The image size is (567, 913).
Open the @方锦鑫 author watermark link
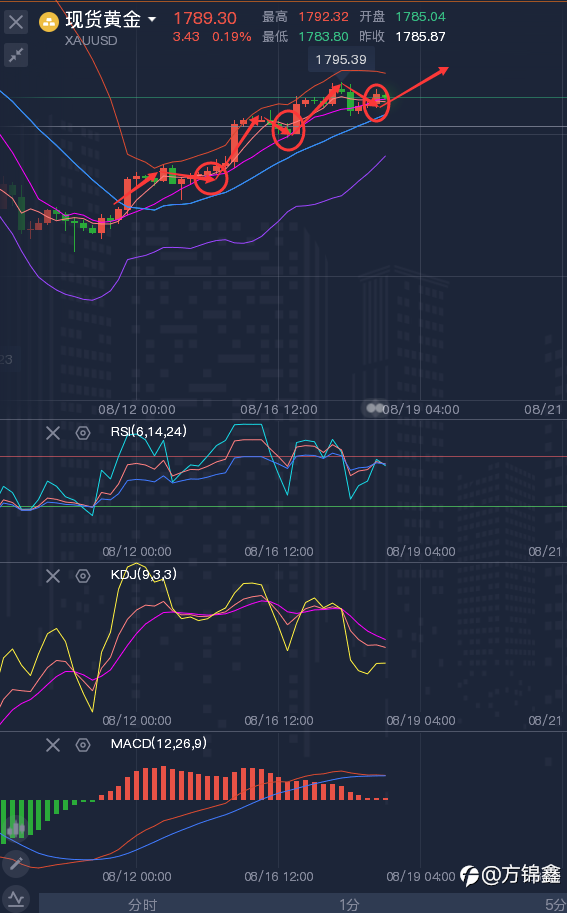pyautogui.click(x=511, y=875)
